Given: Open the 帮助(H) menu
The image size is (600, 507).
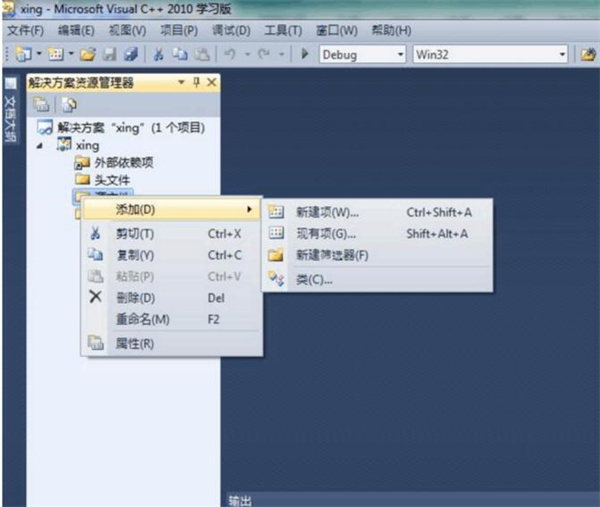Looking at the screenshot, I should click(391, 30).
